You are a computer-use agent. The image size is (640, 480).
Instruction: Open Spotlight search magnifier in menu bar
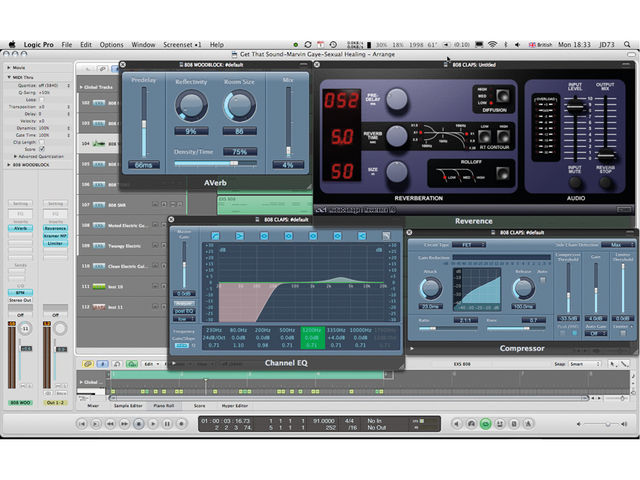click(627, 44)
